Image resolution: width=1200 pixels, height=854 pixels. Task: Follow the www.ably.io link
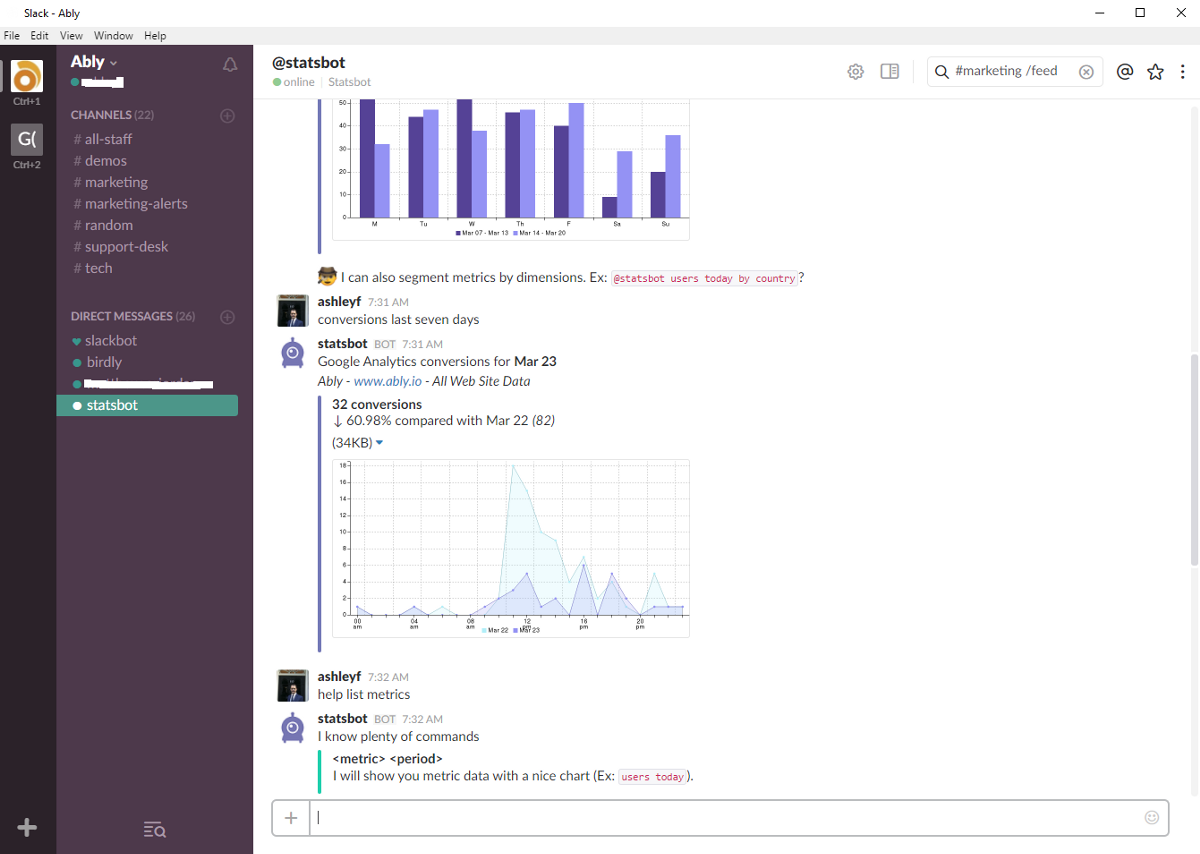(387, 381)
